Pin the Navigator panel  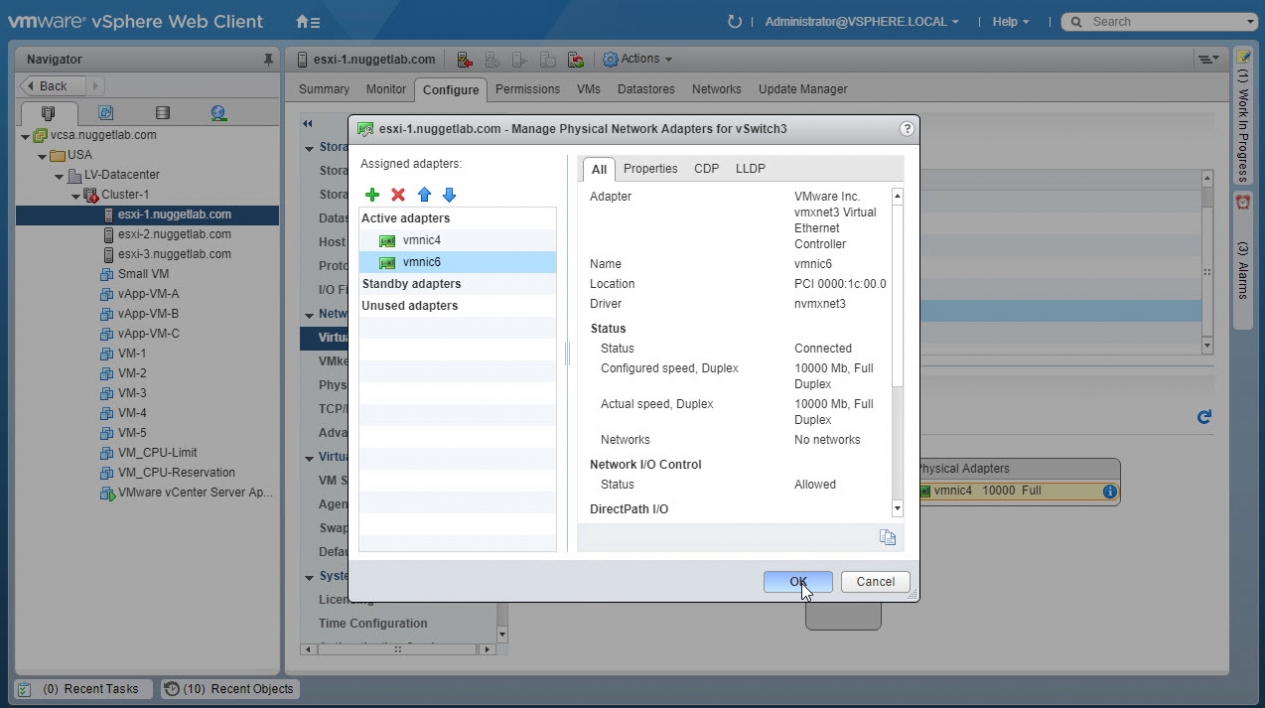pyautogui.click(x=268, y=60)
